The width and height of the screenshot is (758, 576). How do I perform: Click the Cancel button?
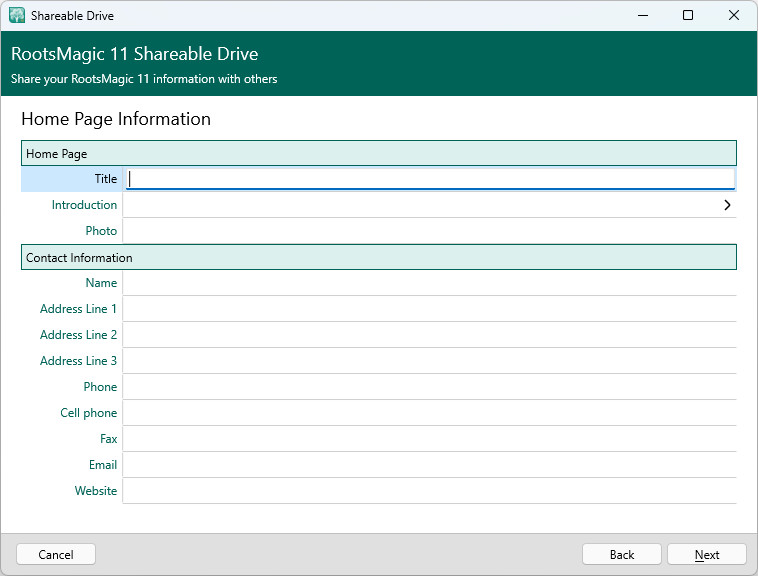[56, 554]
